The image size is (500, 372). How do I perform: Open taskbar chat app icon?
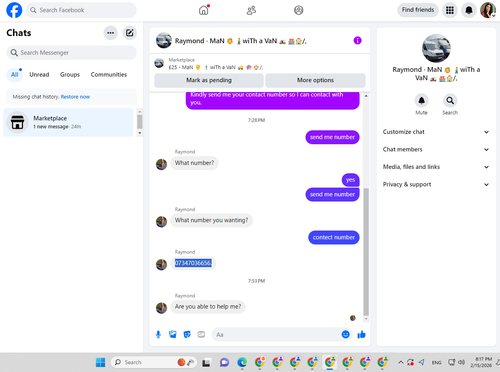click(x=224, y=362)
